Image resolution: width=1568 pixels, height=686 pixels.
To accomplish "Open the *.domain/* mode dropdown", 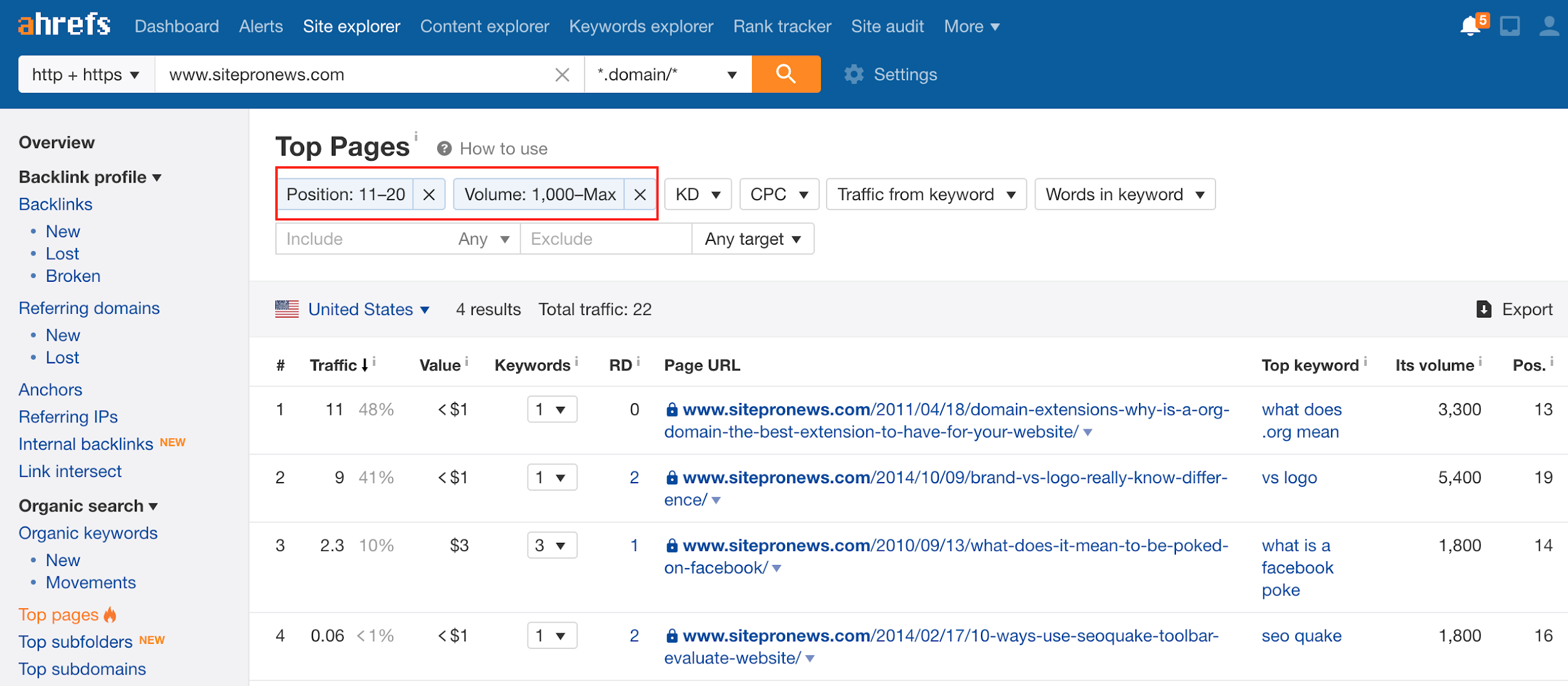I will pos(668,74).
